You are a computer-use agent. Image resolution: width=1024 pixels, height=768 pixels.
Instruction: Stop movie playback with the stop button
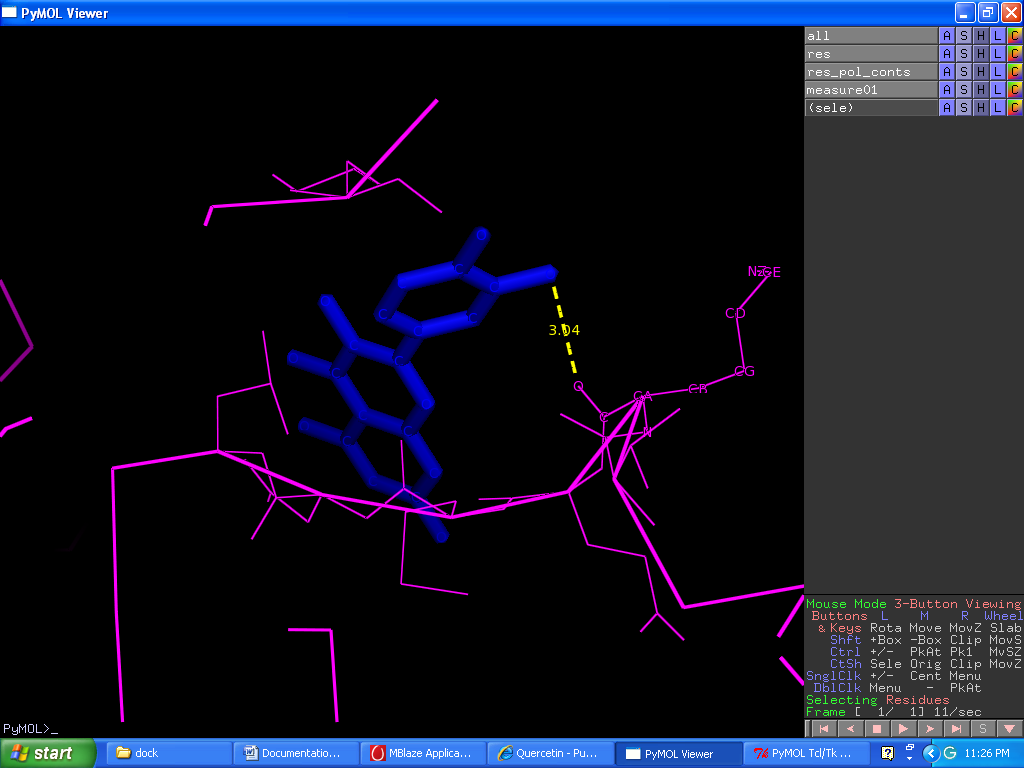[878, 729]
